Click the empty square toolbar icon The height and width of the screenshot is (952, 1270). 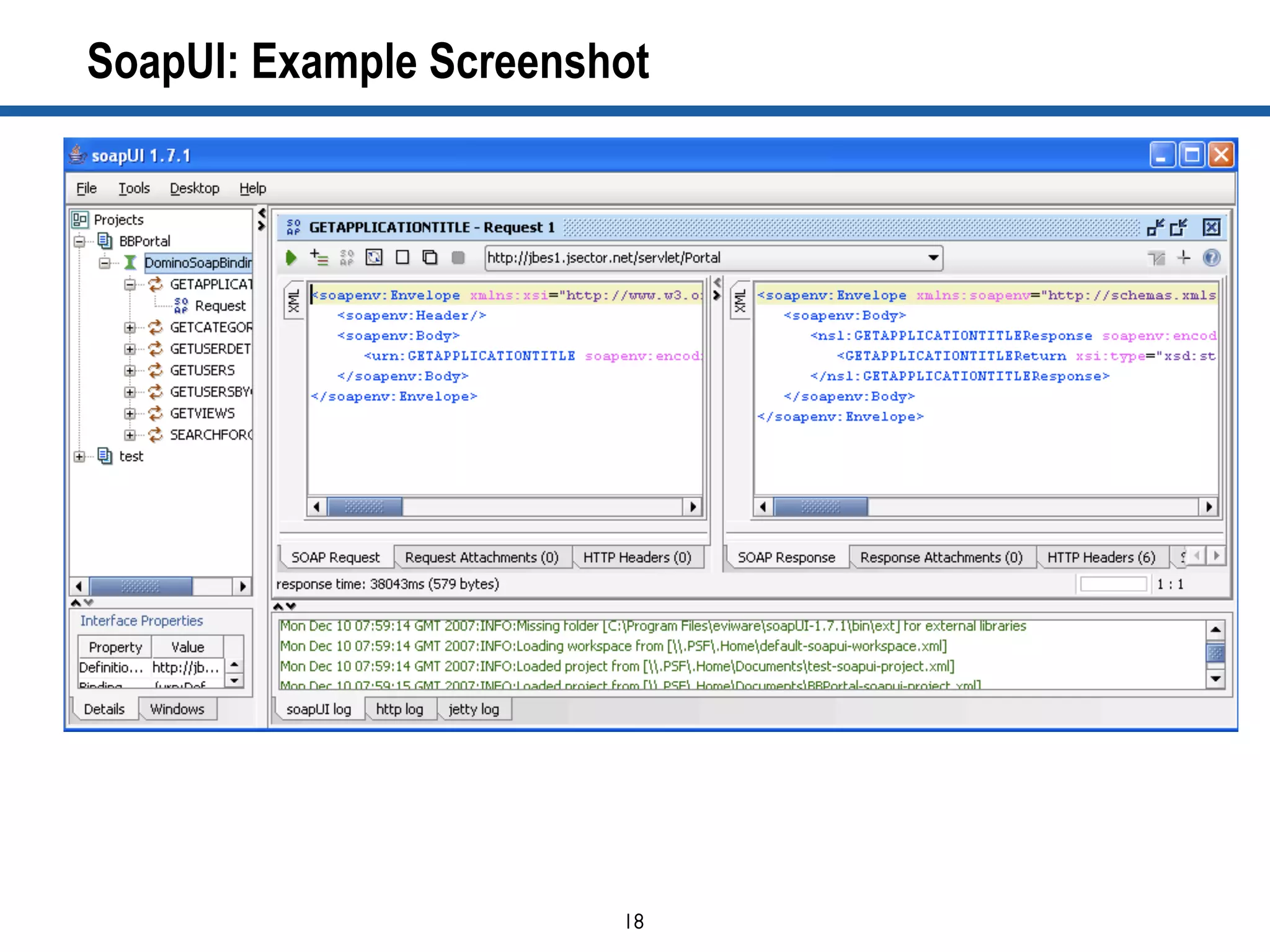coord(402,257)
